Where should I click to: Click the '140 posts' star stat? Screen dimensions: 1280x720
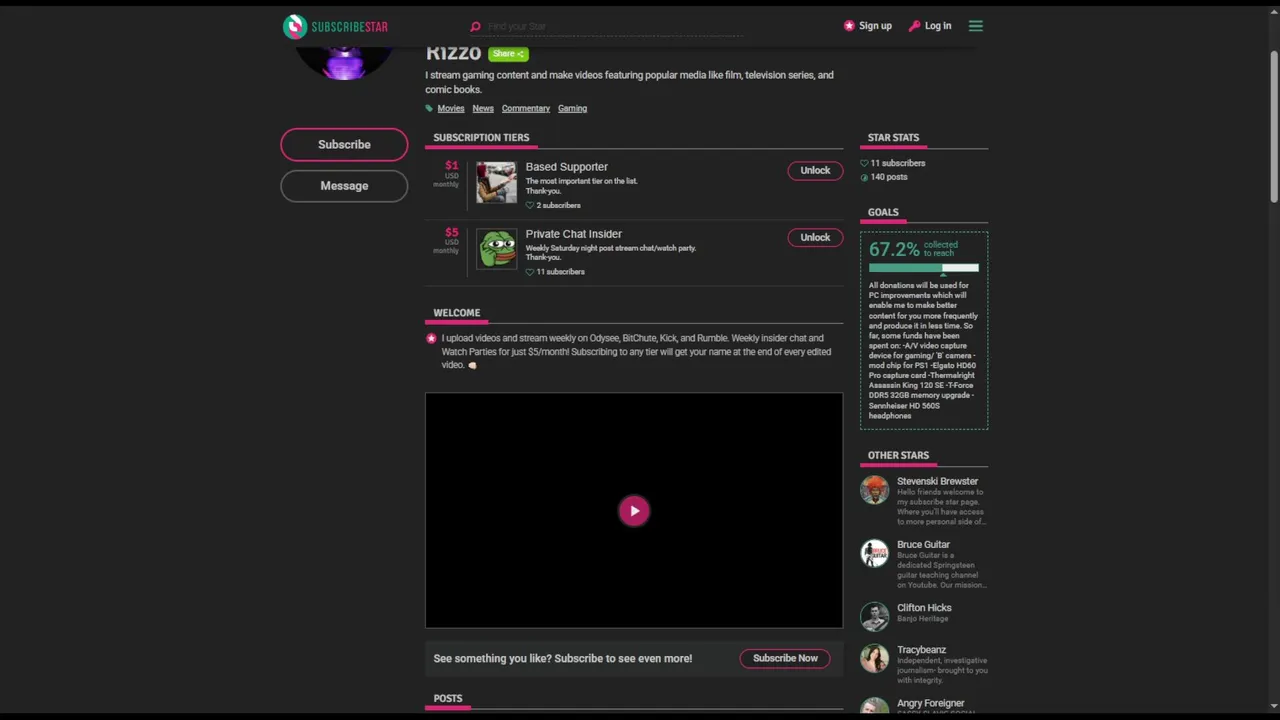pyautogui.click(x=889, y=177)
